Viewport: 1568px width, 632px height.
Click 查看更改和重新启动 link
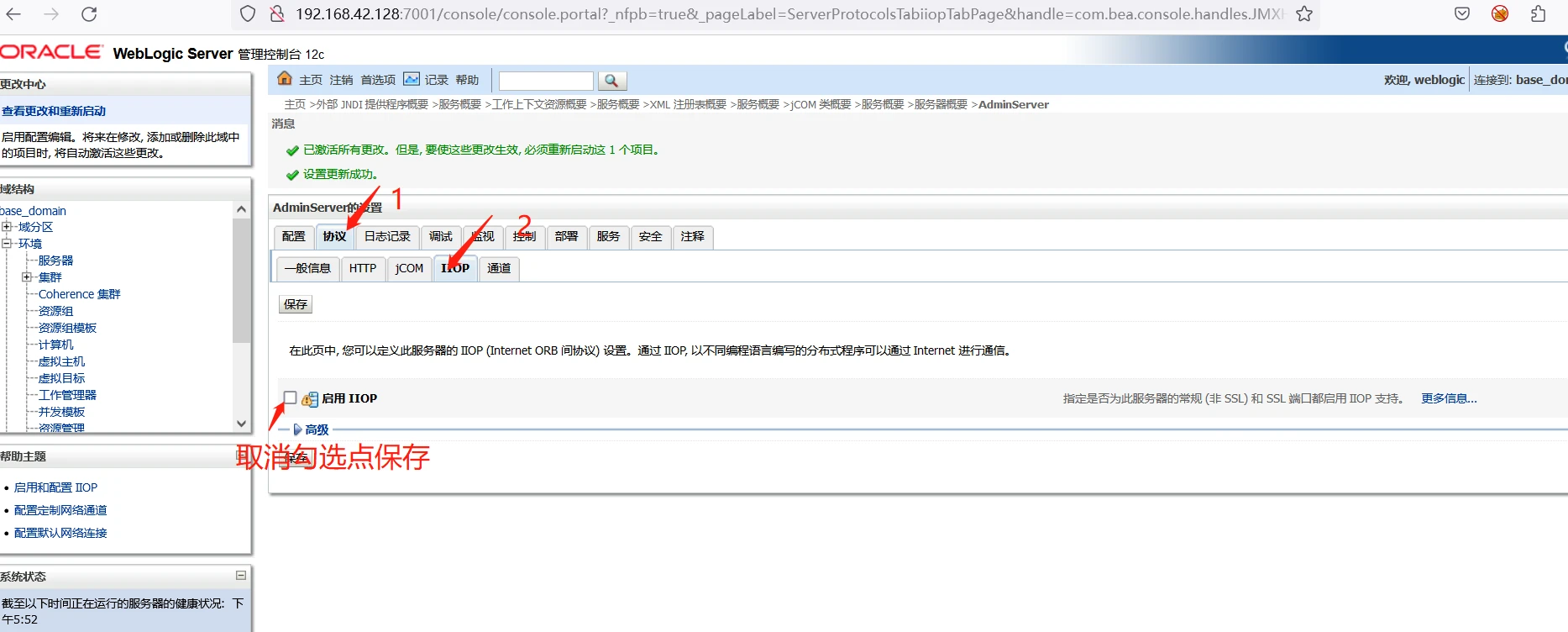click(54, 111)
